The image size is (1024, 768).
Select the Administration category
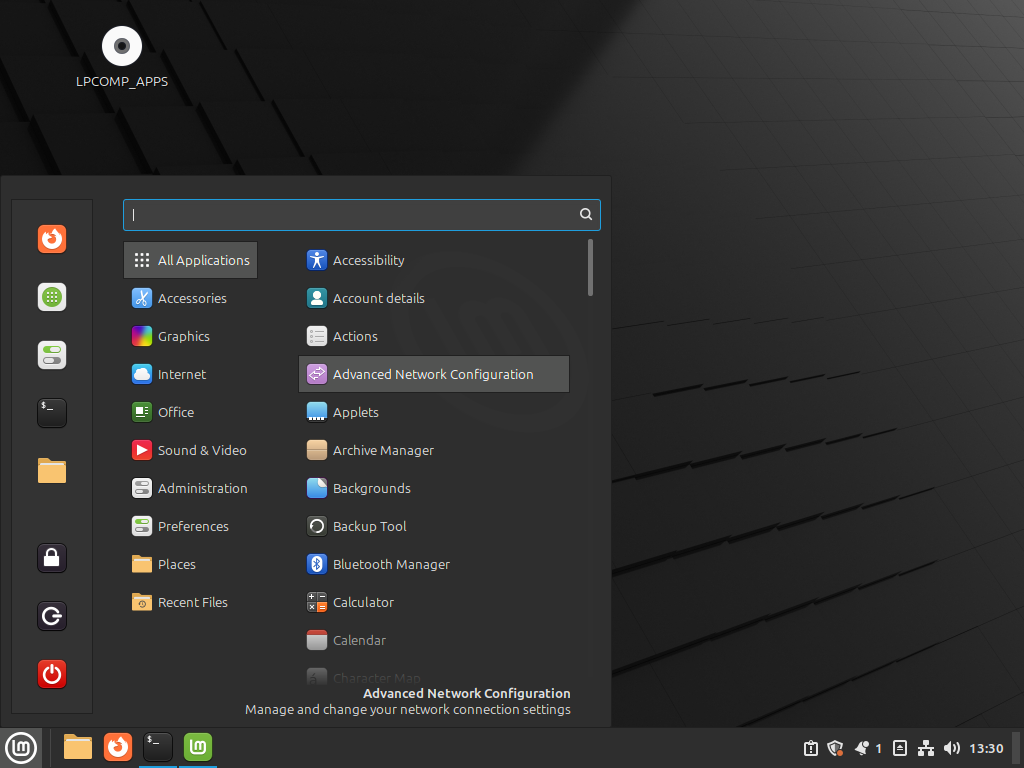pyautogui.click(x=190, y=488)
